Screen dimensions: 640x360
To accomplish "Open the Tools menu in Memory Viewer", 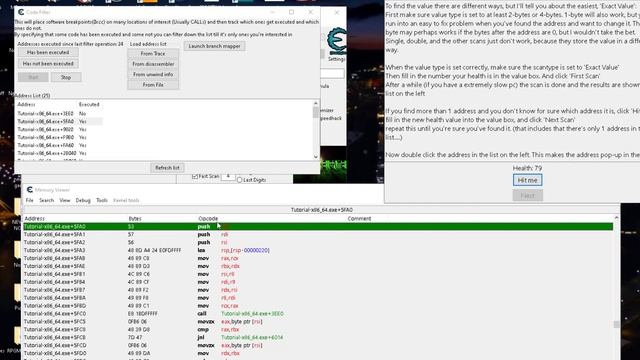I will [x=102, y=200].
